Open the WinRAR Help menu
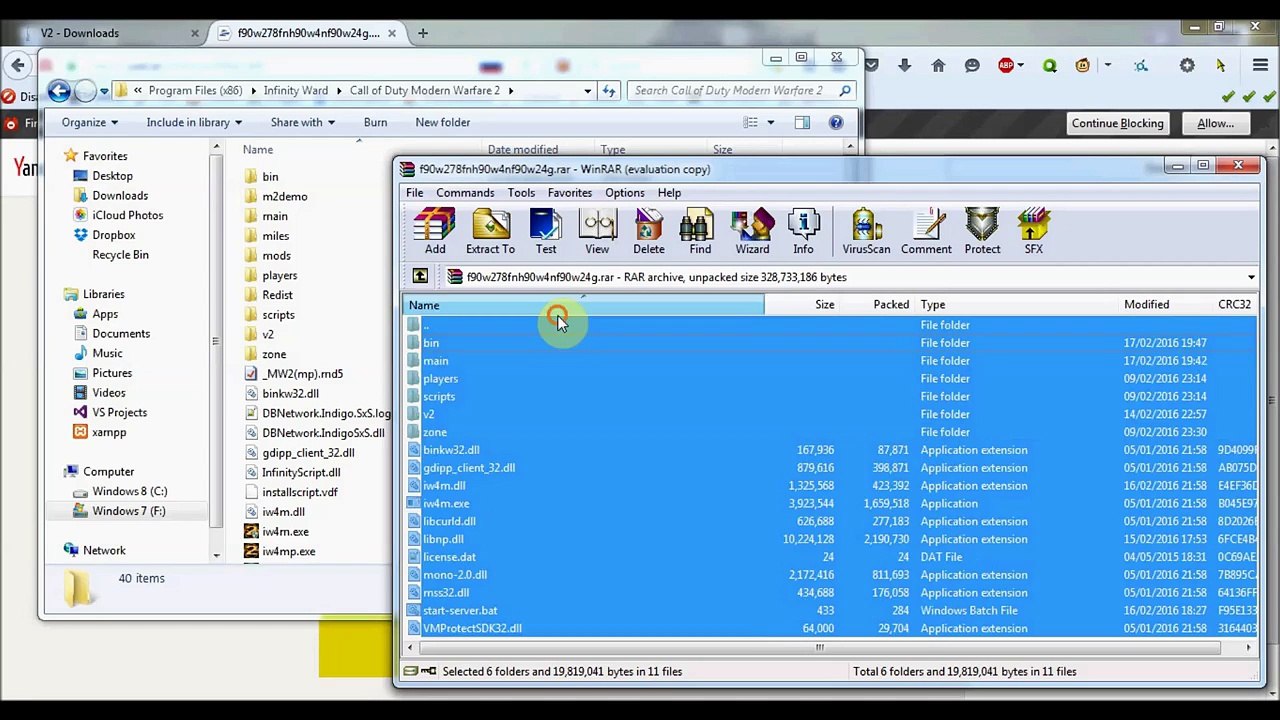This screenshot has width=1280, height=720. point(669,193)
